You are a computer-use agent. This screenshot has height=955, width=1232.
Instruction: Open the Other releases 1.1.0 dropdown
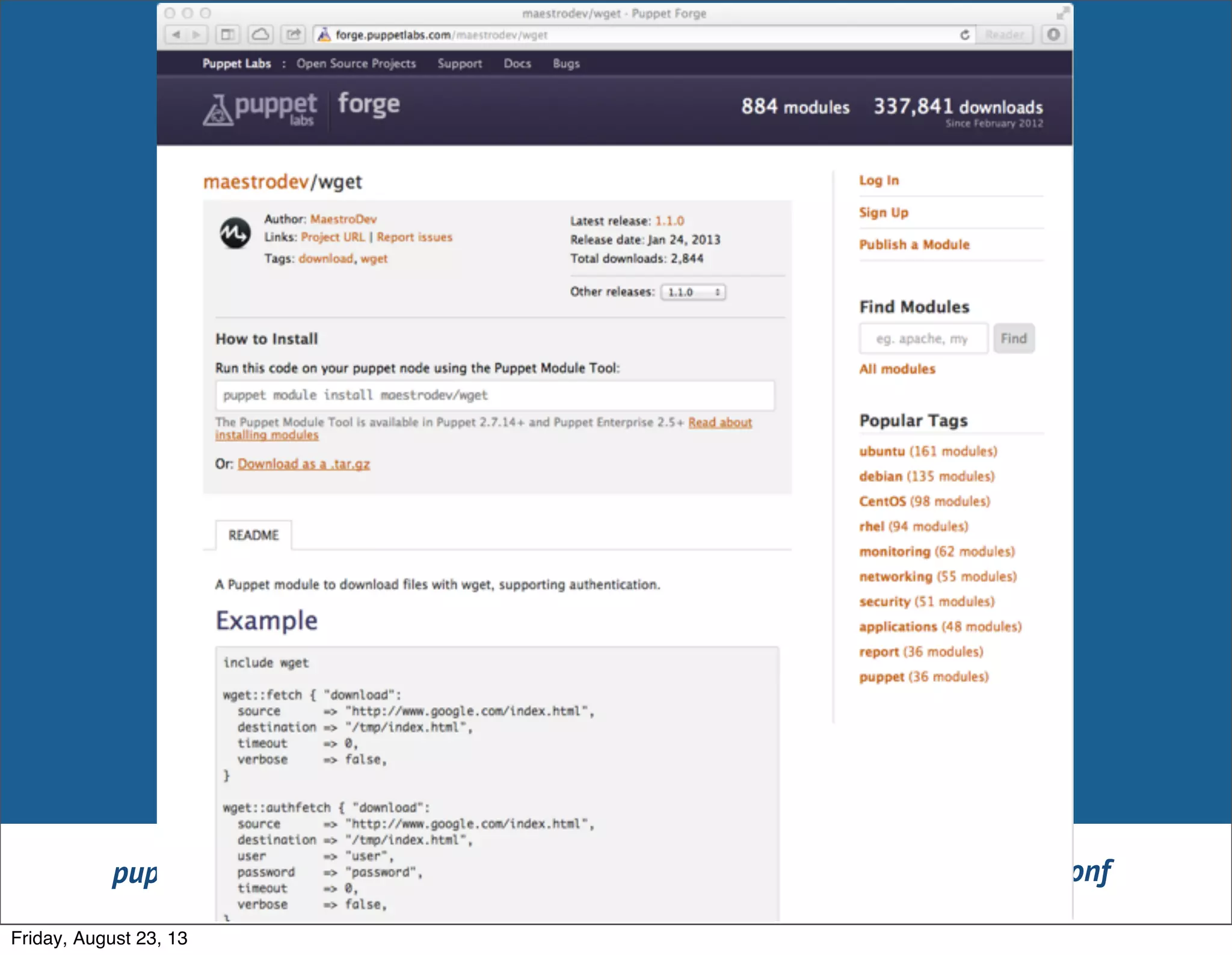(693, 292)
